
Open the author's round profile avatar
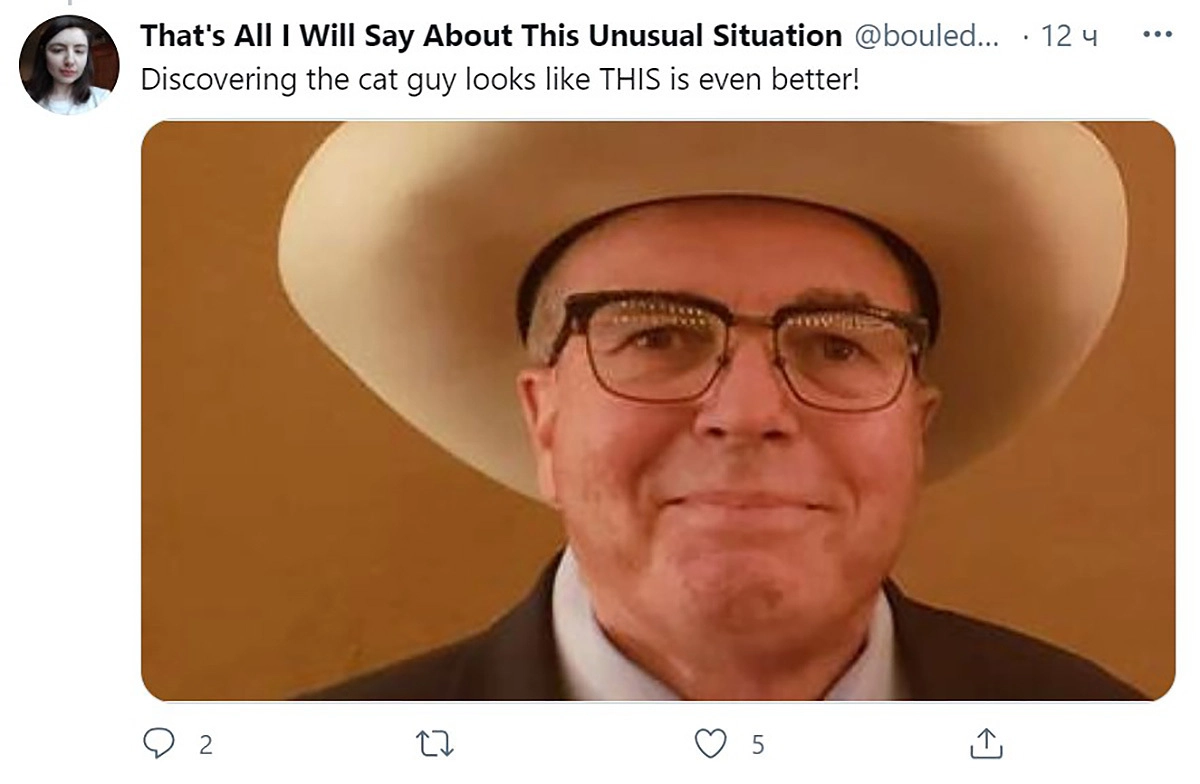(70, 65)
